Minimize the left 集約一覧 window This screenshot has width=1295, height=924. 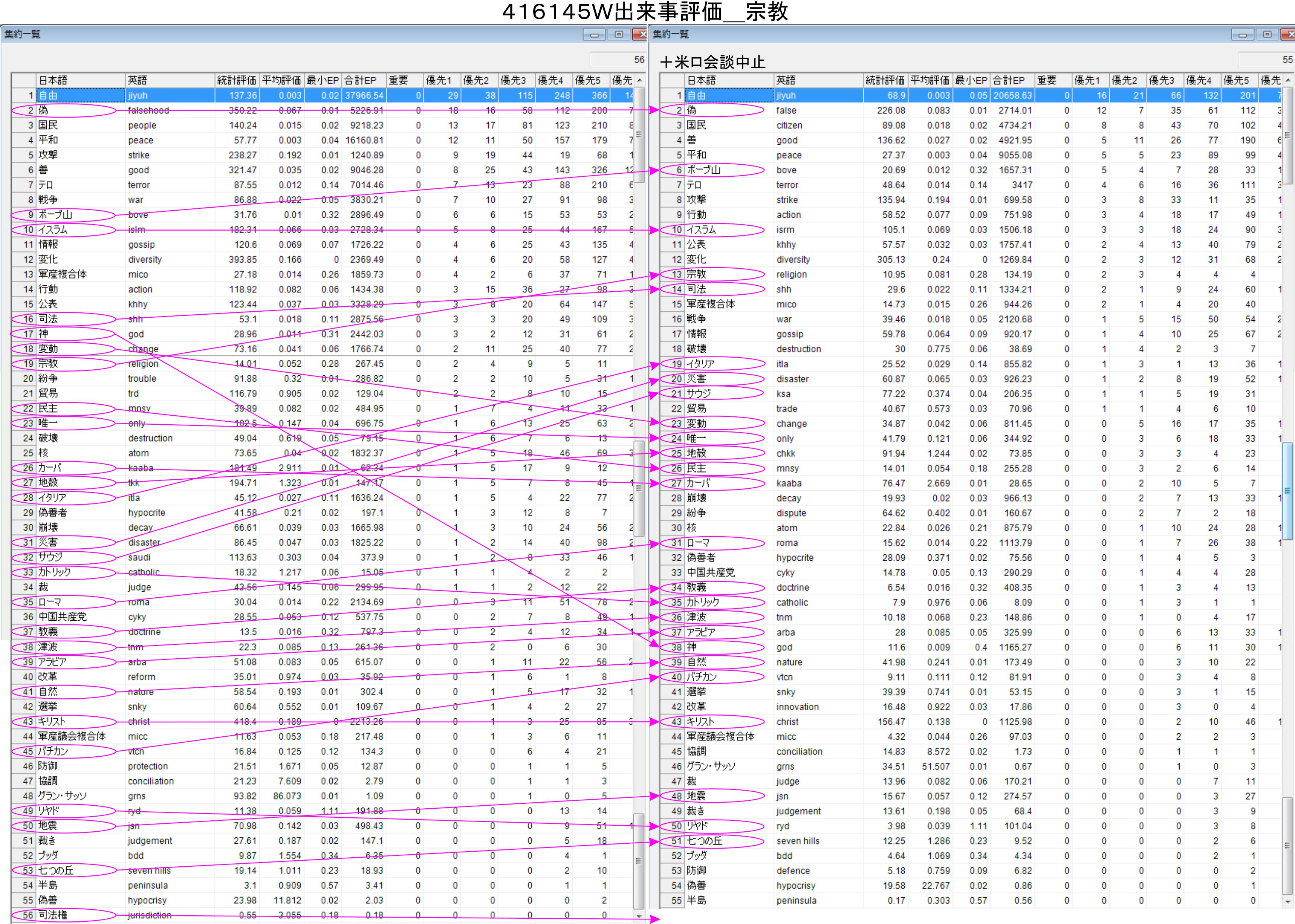point(594,35)
